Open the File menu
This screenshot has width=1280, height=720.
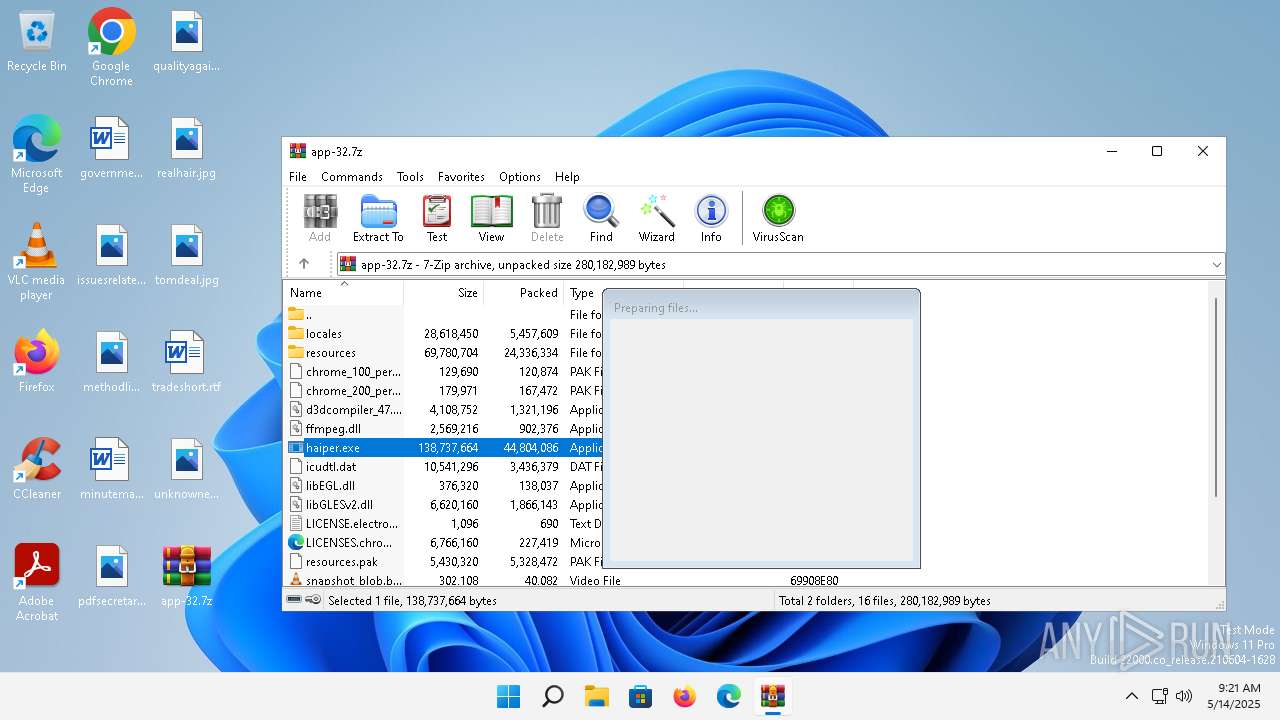pos(298,176)
